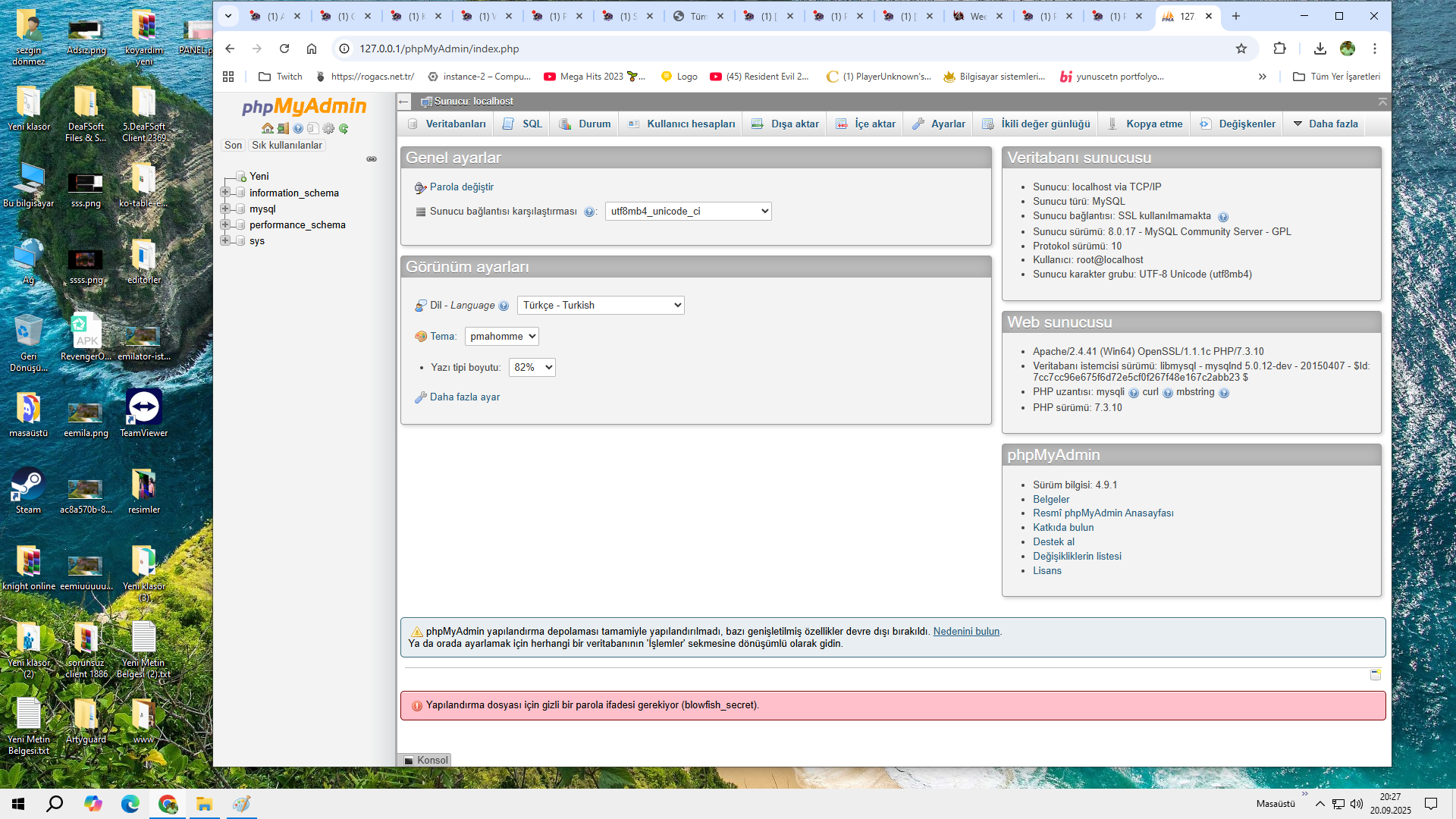Open phpMyAdmin documentation question-mark icon in sidebar
The image size is (1456, 819).
pyautogui.click(x=298, y=128)
